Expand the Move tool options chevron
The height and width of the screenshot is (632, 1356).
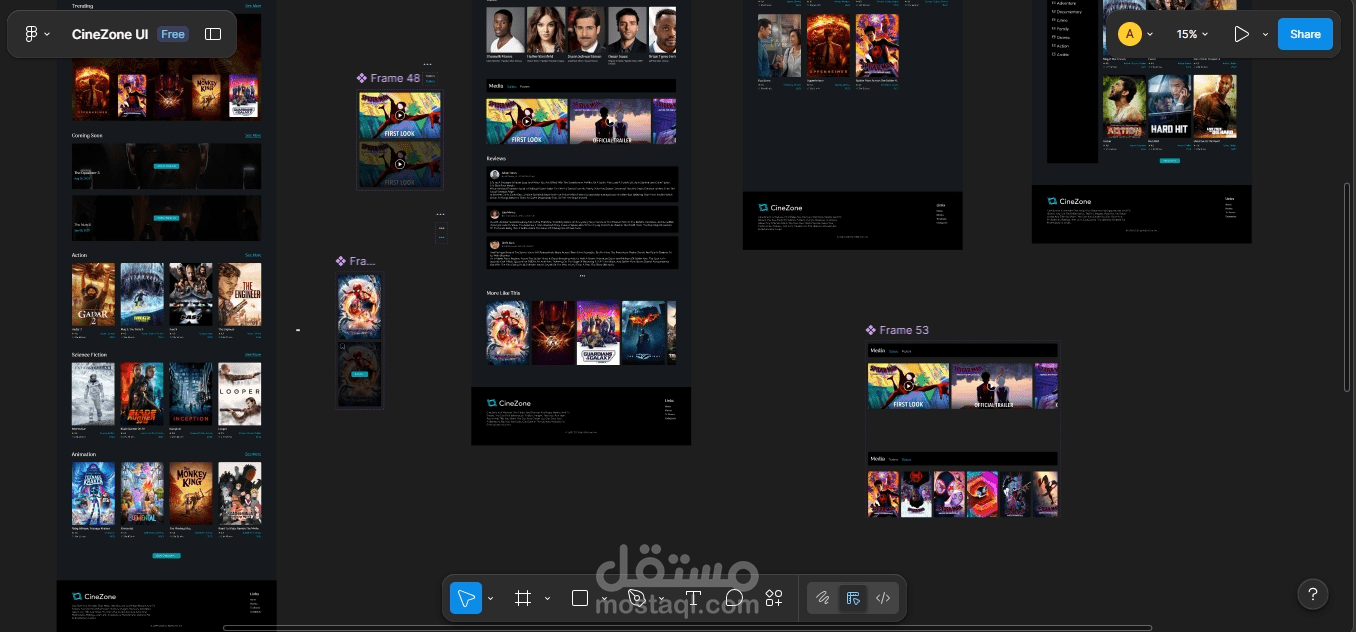point(490,599)
